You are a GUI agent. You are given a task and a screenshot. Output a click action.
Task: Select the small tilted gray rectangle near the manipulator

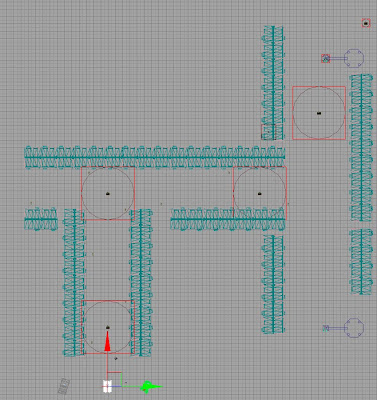pyautogui.click(x=63, y=386)
